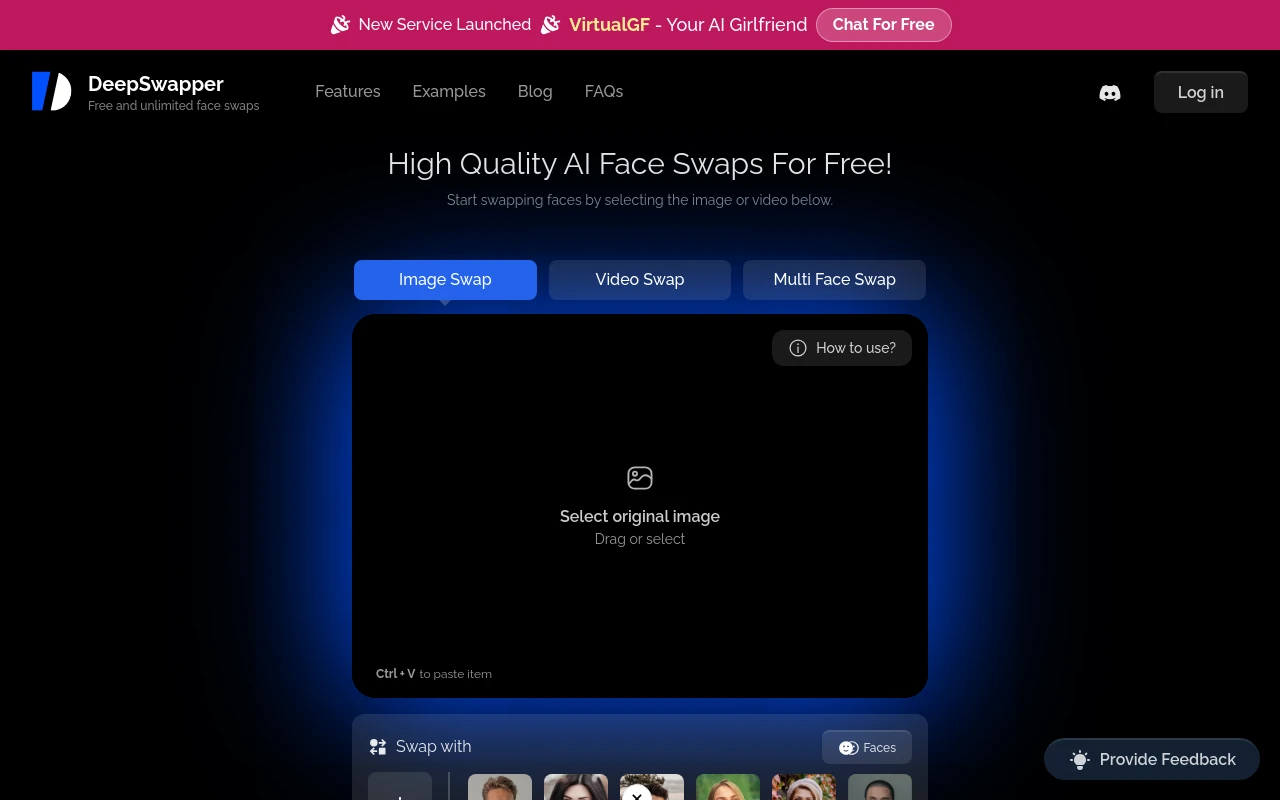This screenshot has width=1280, height=800.
Task: Click the smiley icon on Faces button
Action: click(849, 748)
